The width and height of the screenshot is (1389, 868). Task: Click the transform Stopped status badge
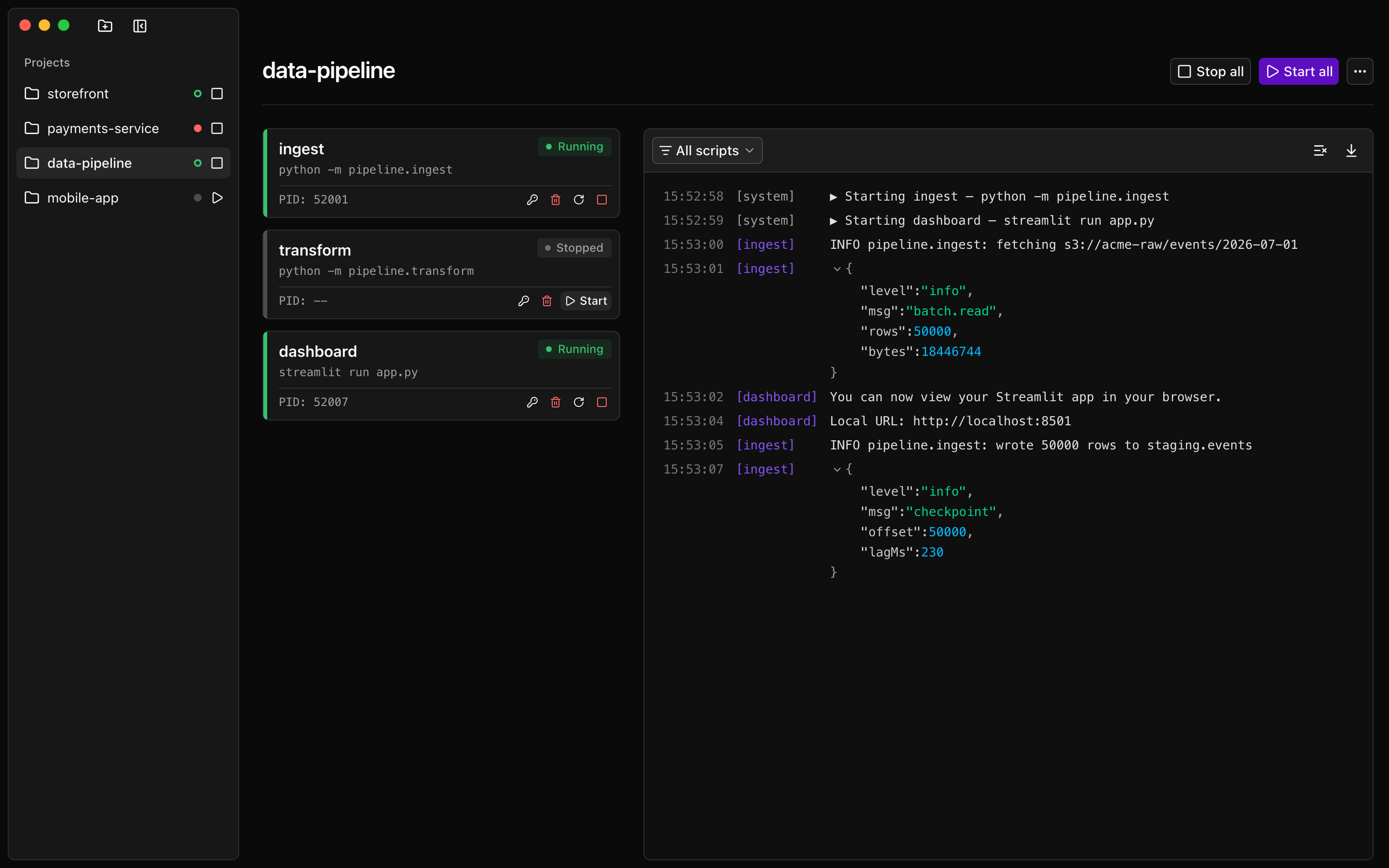coord(574,248)
